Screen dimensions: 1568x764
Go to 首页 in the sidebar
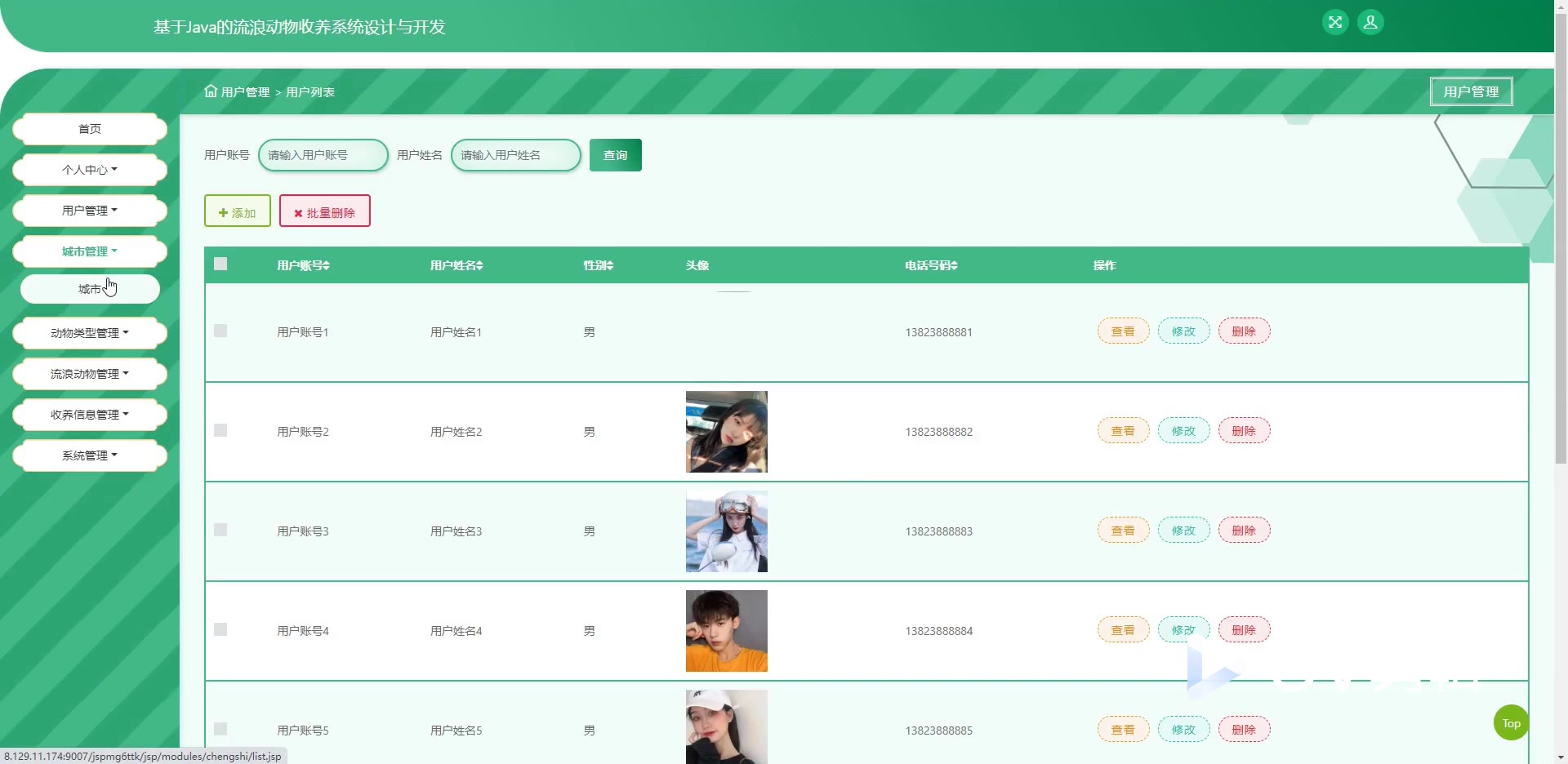click(90, 129)
